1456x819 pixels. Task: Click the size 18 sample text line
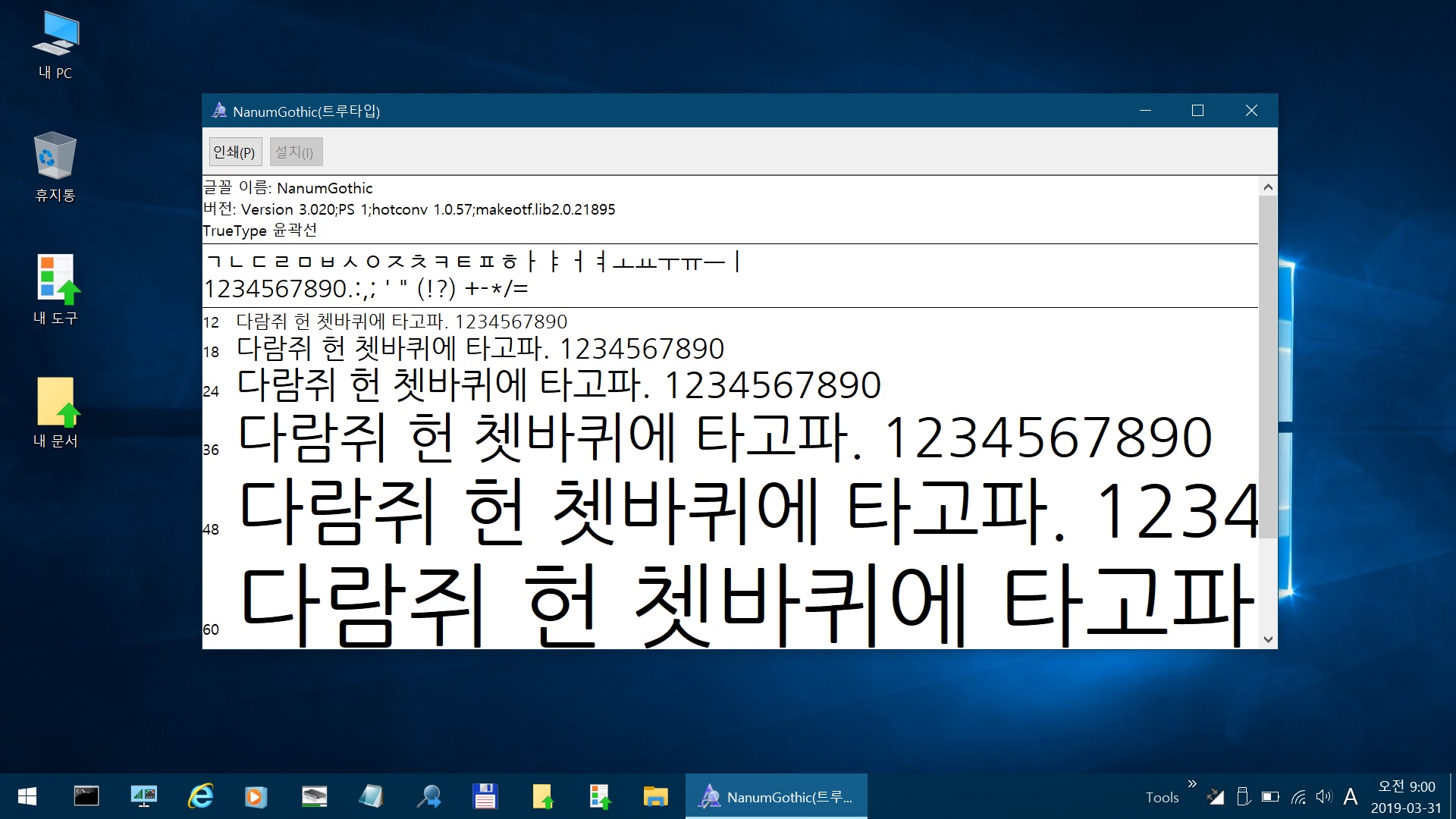463,349
